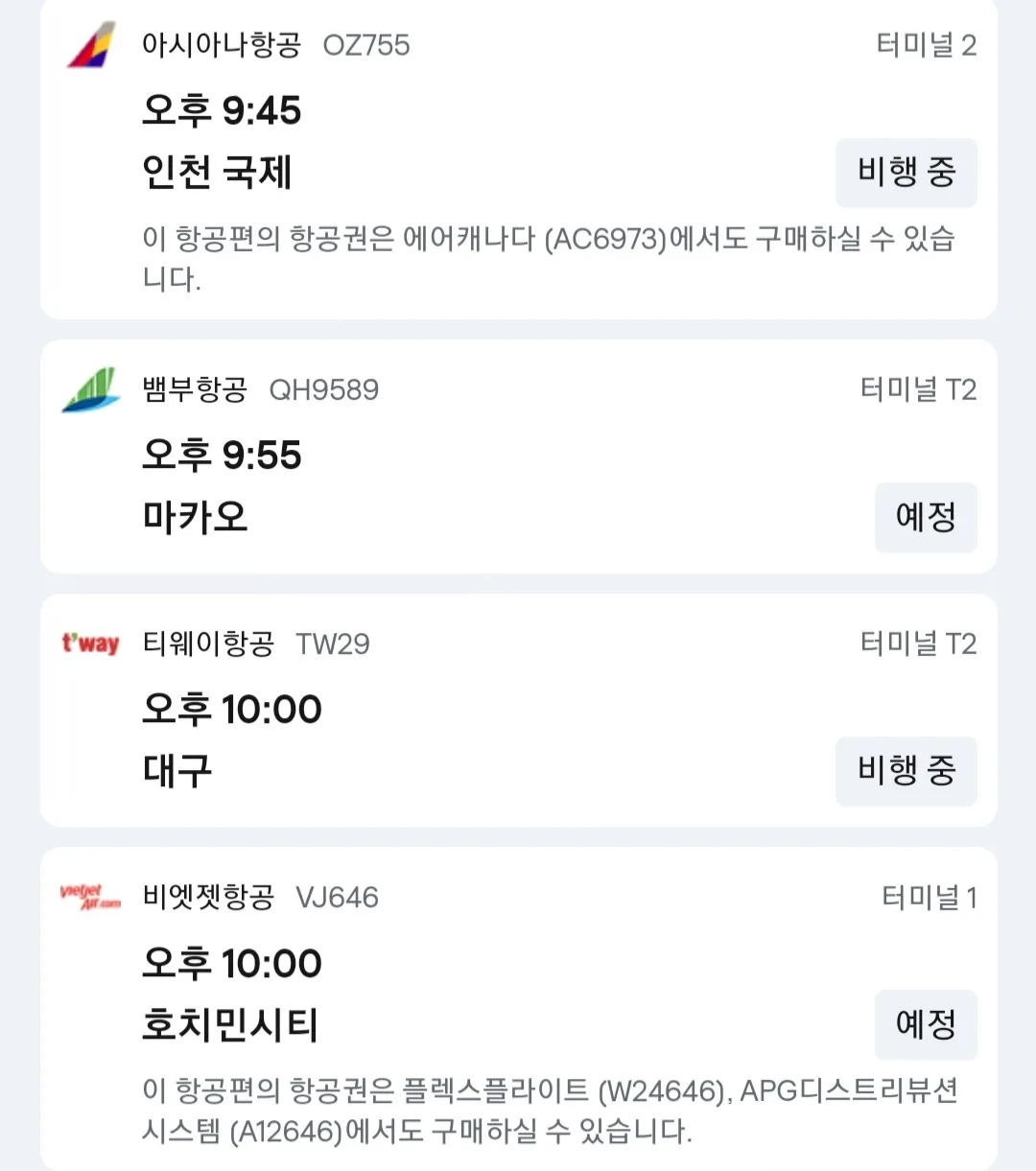
Task: Click 비행 중 status for 대구 flight
Action: click(906, 771)
